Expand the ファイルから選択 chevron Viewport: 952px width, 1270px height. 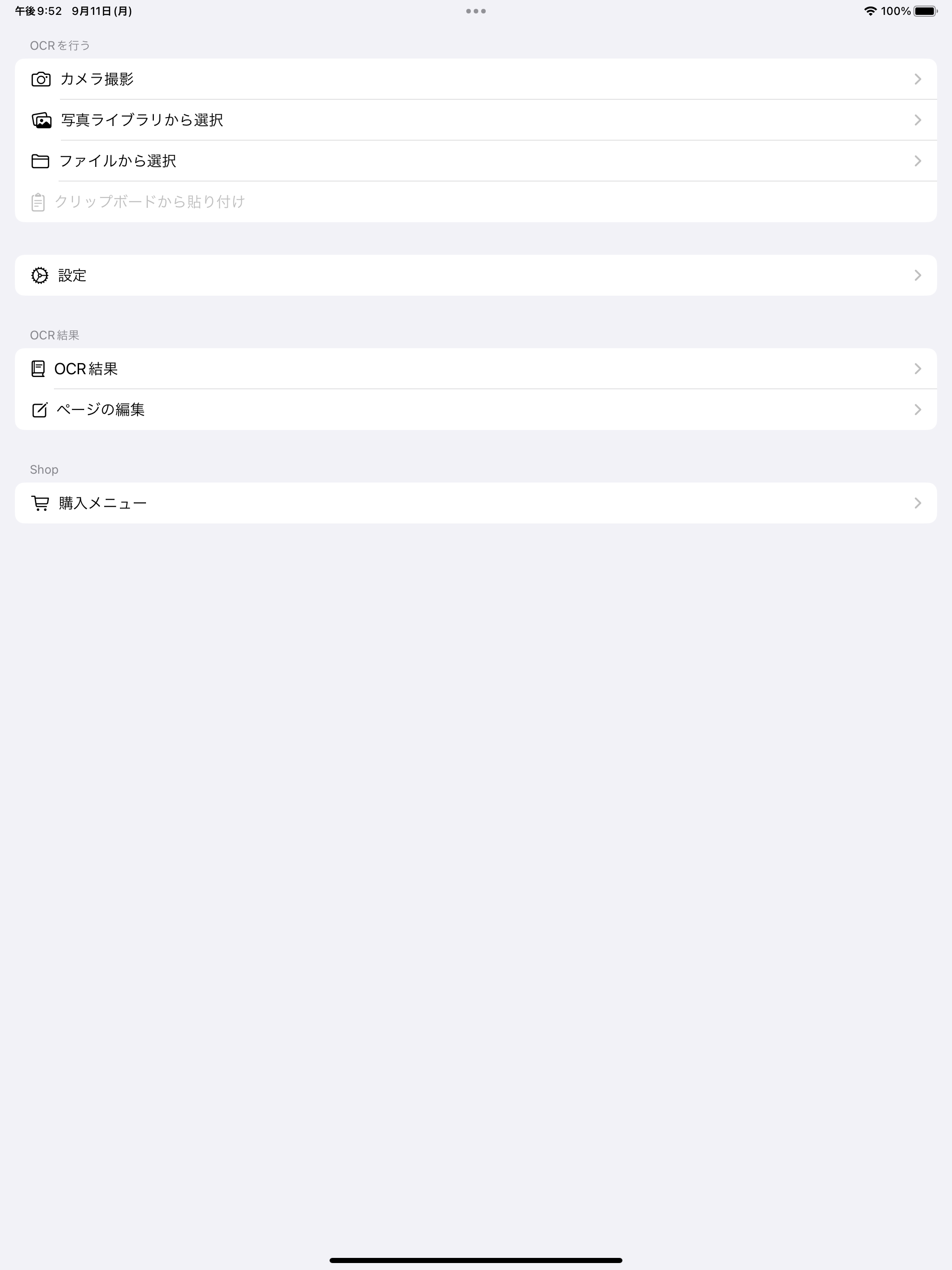[x=917, y=161]
